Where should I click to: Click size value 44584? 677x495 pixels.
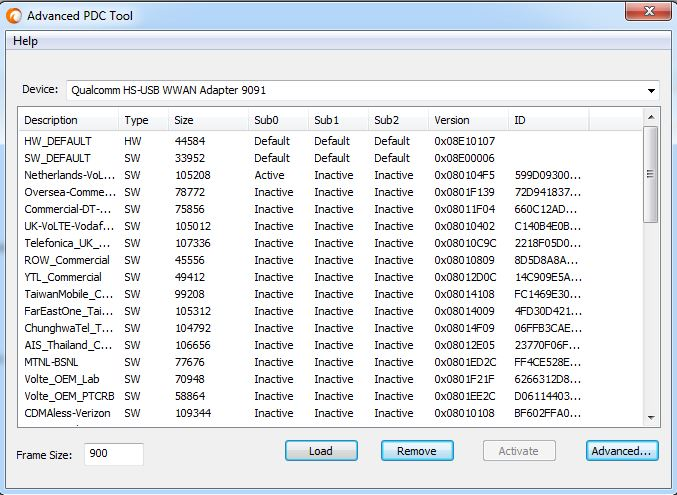coord(190,141)
